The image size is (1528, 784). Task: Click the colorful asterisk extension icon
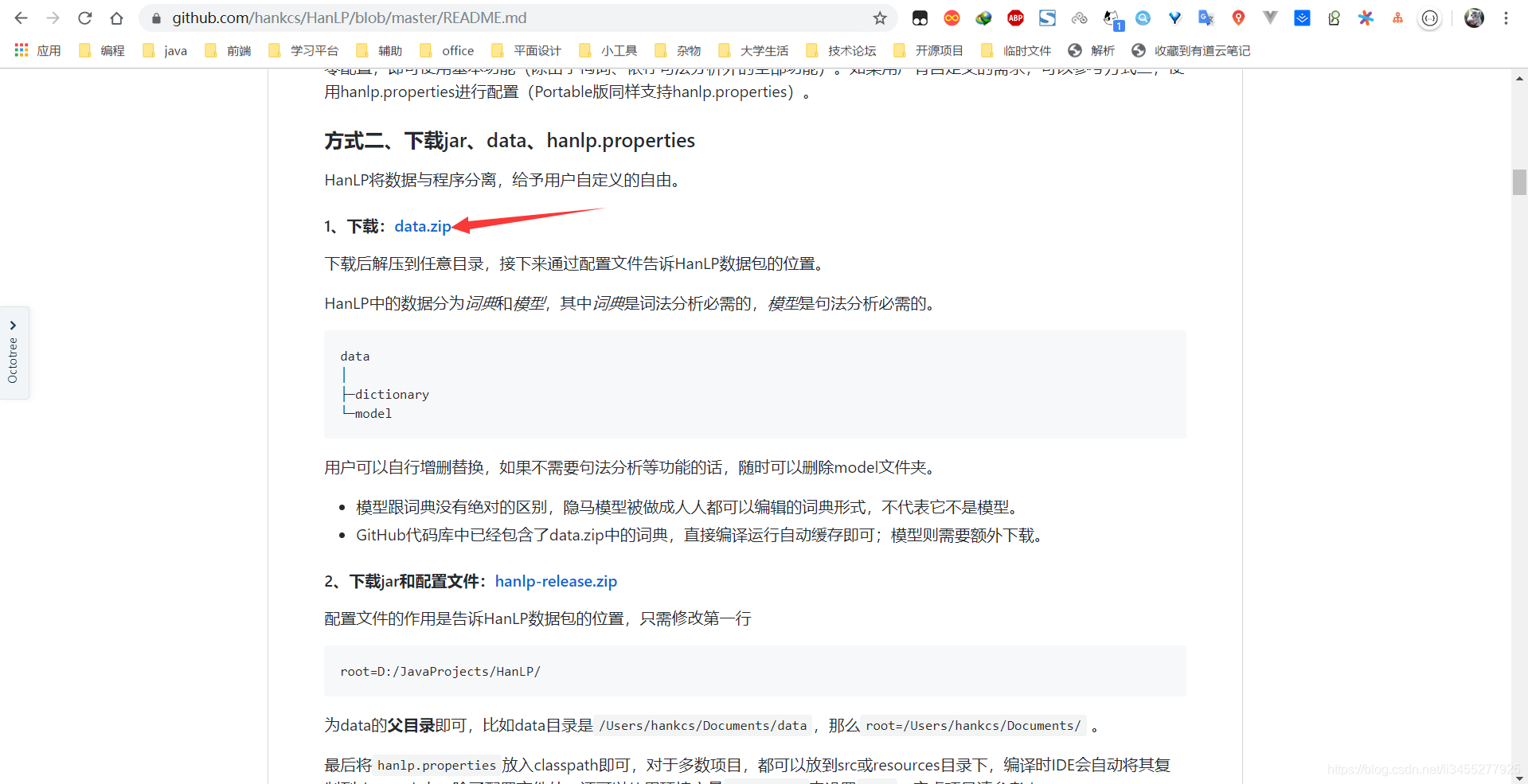(x=1366, y=18)
